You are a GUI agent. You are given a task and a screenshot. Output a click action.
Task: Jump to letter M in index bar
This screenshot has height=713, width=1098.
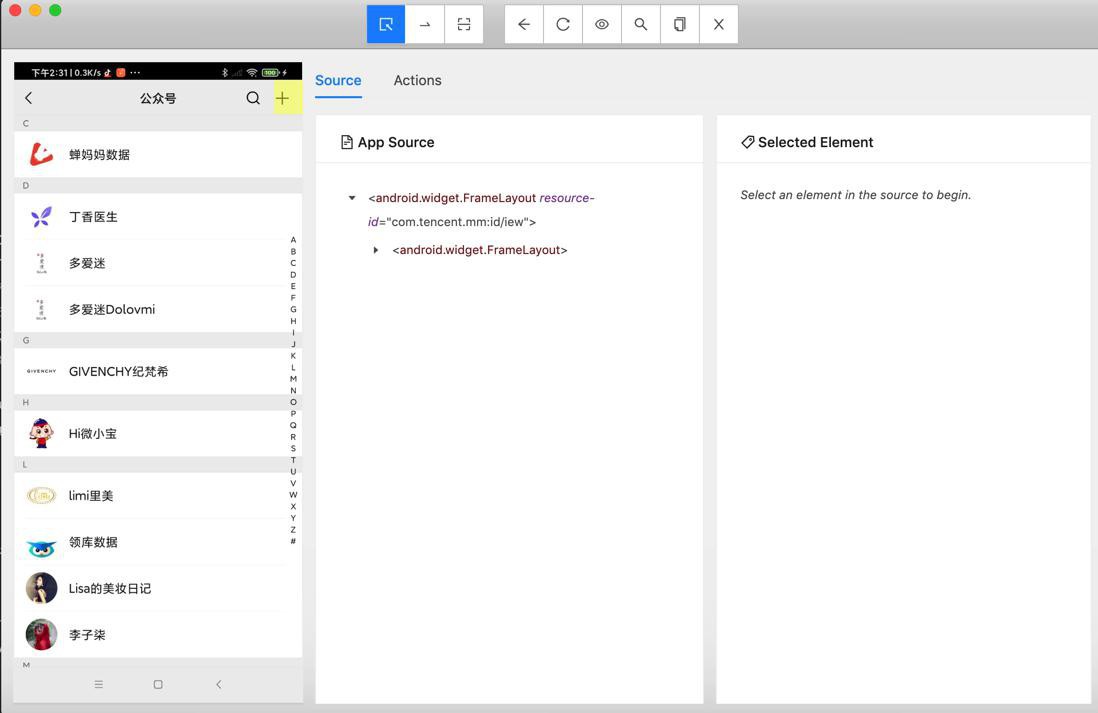[x=293, y=379]
